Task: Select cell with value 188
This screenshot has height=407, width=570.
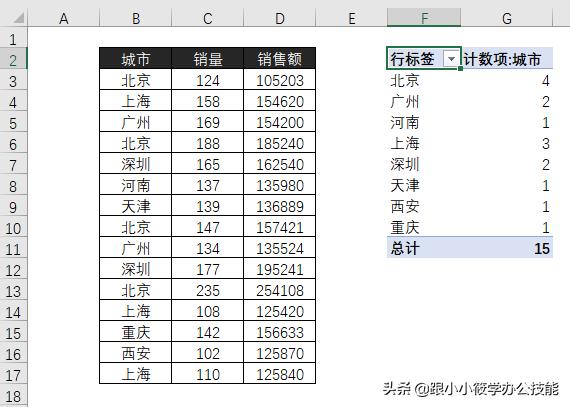Action: 208,143
